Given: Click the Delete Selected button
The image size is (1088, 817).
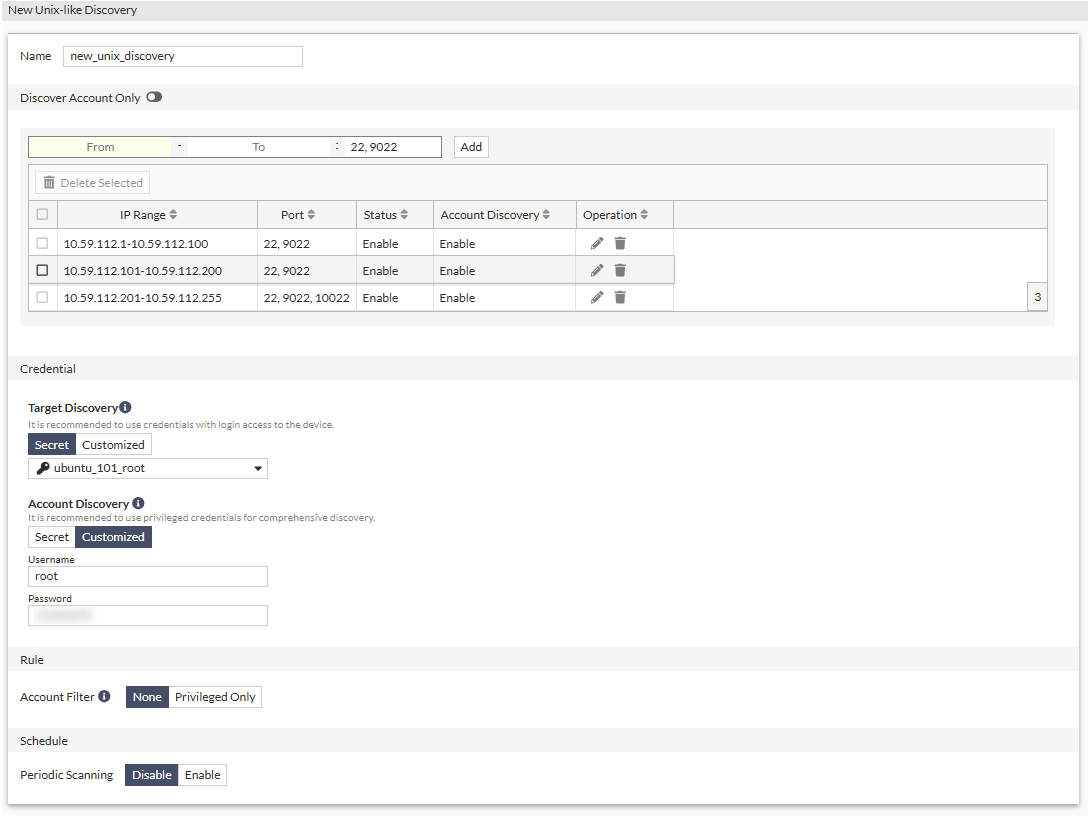Looking at the screenshot, I should click(93, 183).
